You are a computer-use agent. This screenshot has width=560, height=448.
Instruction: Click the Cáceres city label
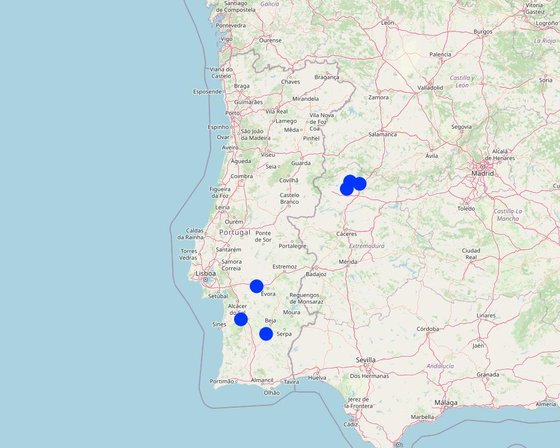(346, 234)
